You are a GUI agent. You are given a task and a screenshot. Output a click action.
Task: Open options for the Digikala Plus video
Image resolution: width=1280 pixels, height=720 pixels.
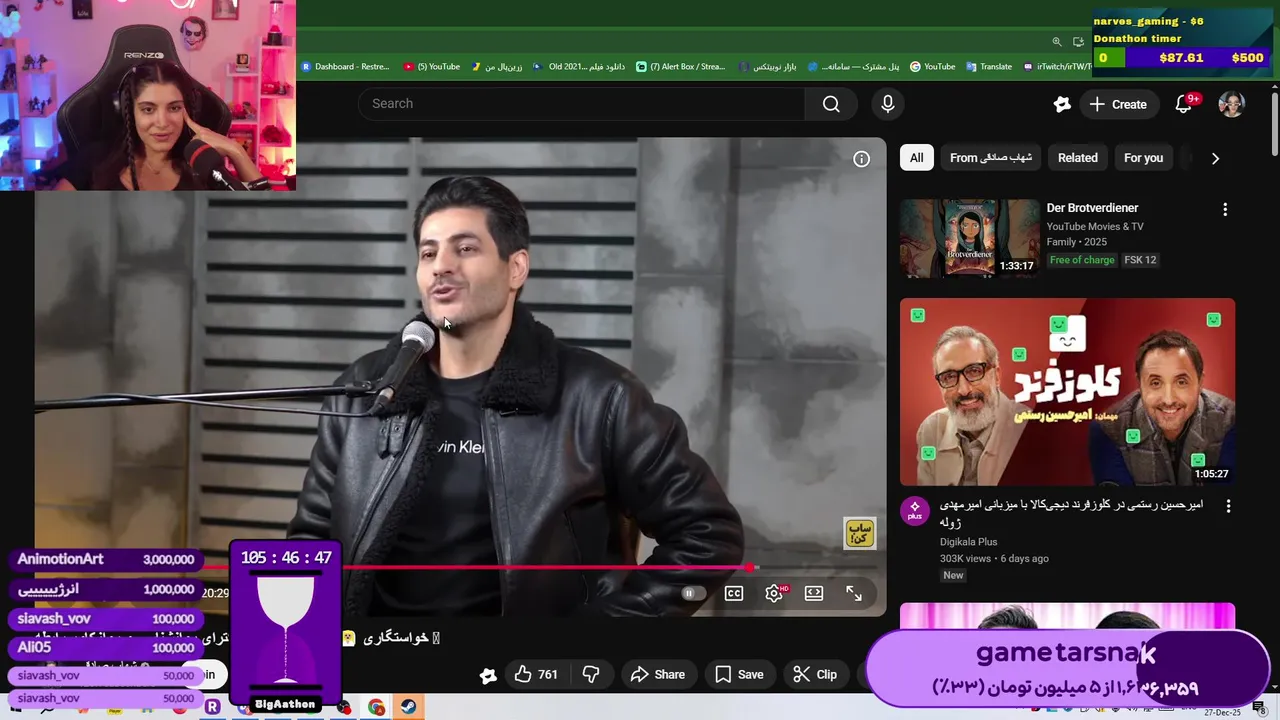coord(1228,506)
